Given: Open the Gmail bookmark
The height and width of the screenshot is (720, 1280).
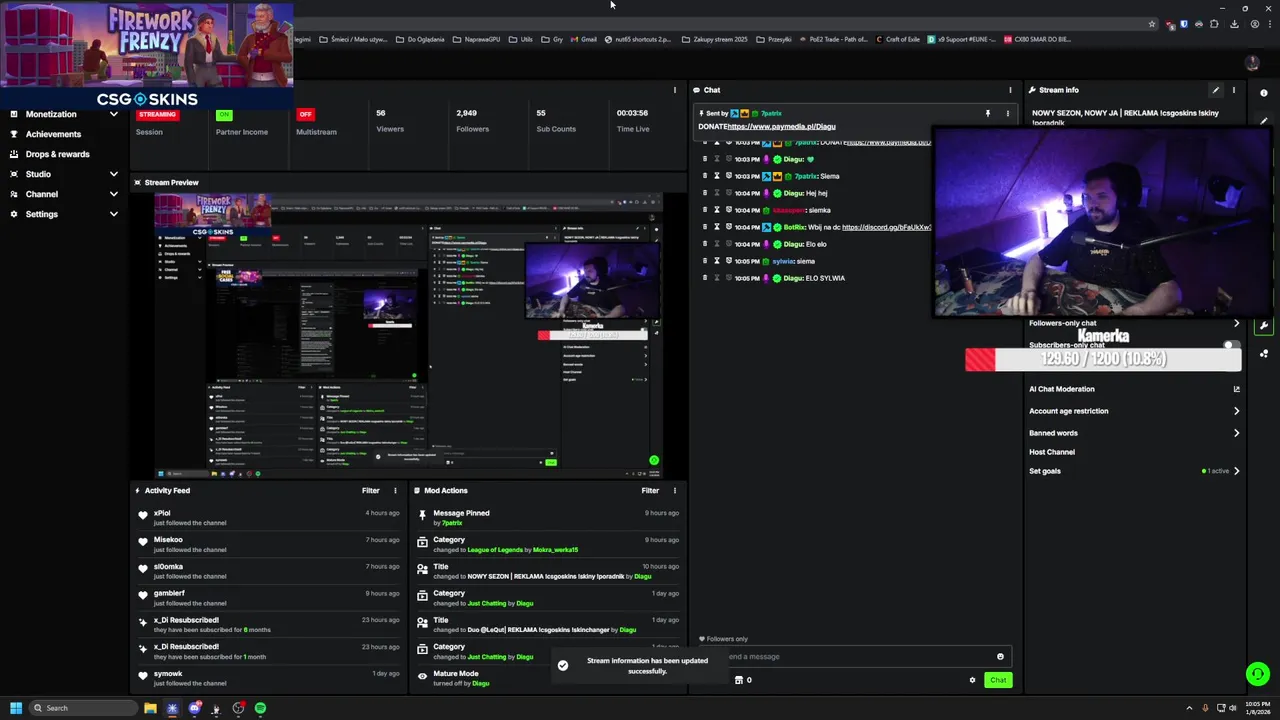Looking at the screenshot, I should tap(584, 39).
